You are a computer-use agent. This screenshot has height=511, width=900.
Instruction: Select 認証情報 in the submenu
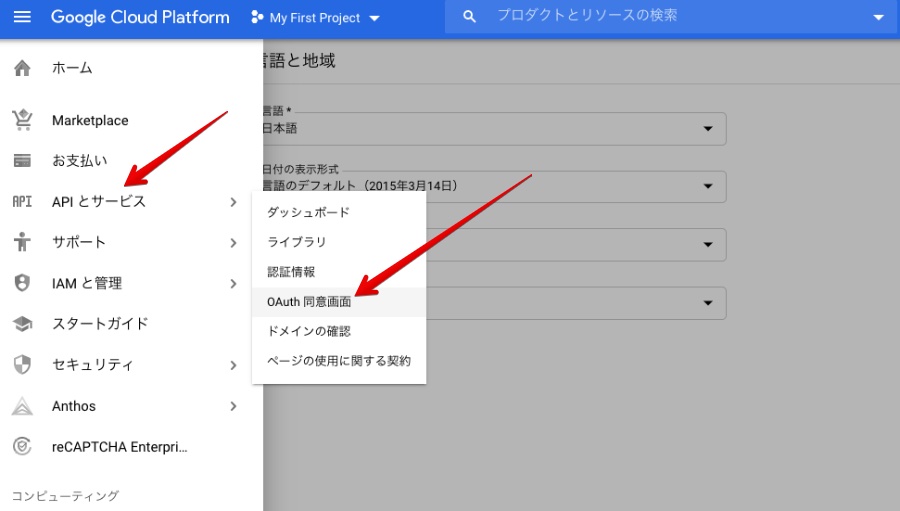(339, 272)
